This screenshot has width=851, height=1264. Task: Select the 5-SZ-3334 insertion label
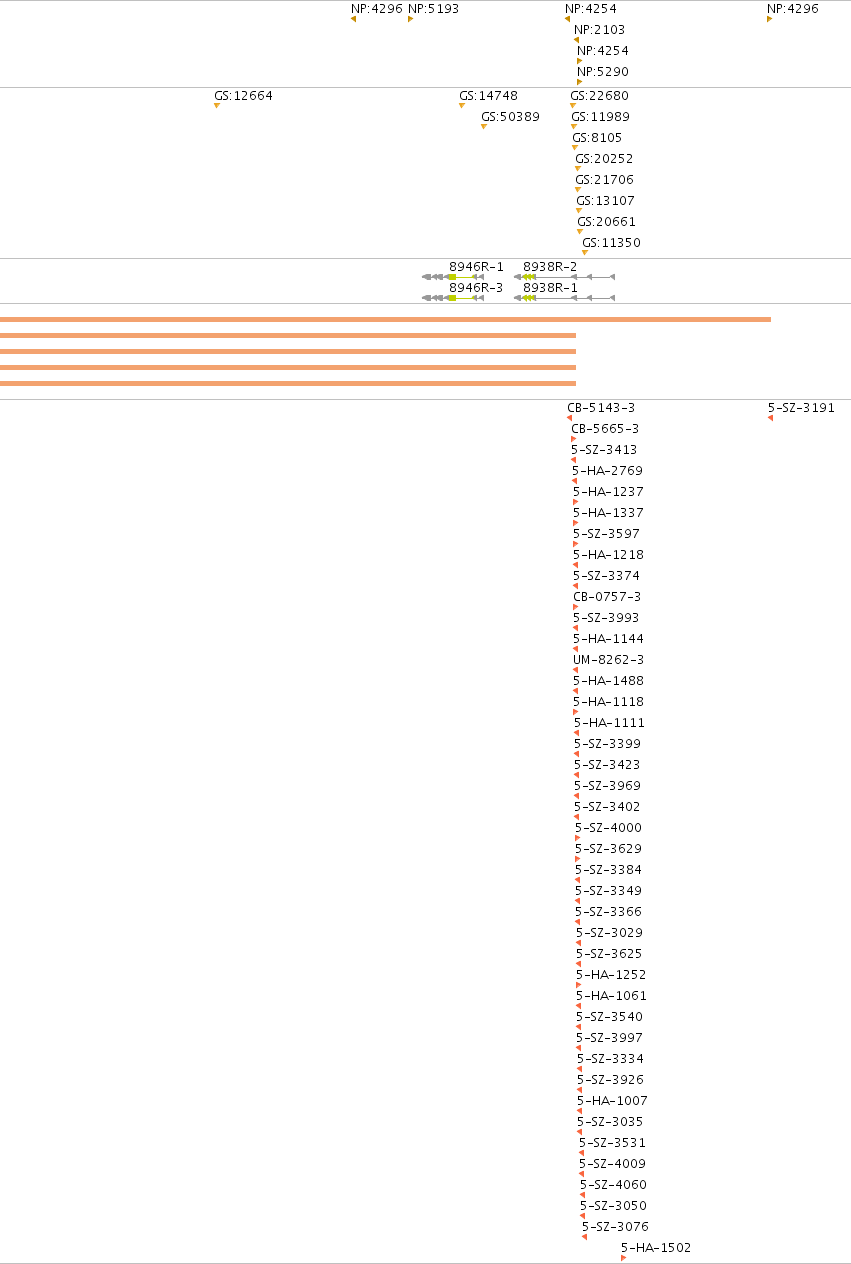(610, 1059)
